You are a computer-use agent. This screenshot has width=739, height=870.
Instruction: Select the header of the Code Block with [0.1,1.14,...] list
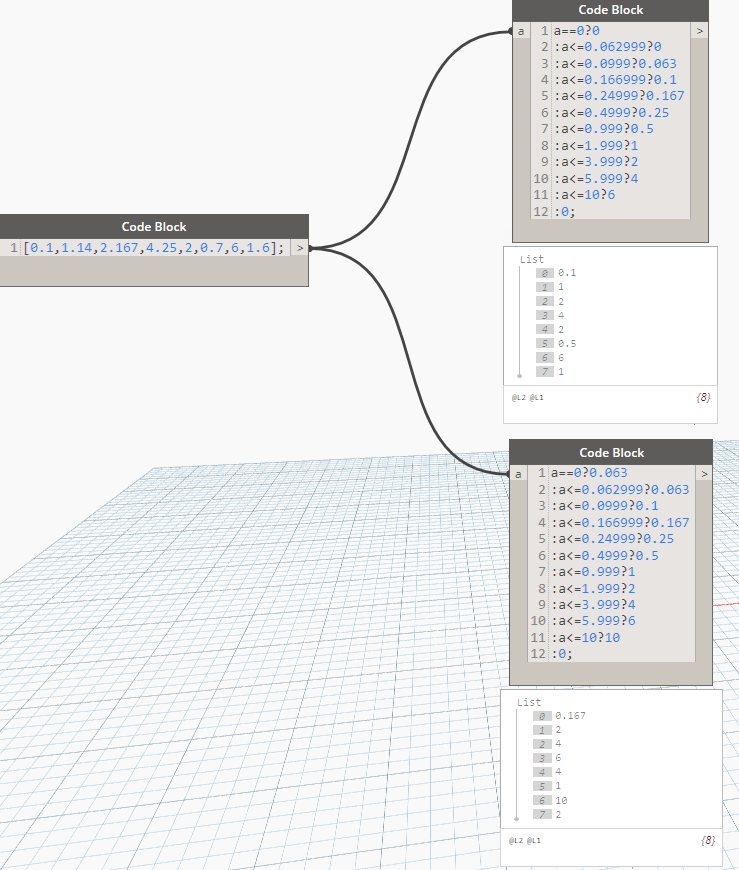pos(154,227)
